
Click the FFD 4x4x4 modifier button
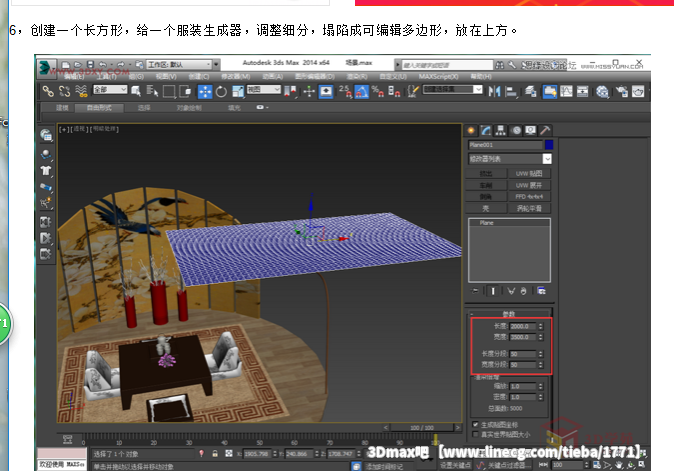(529, 197)
